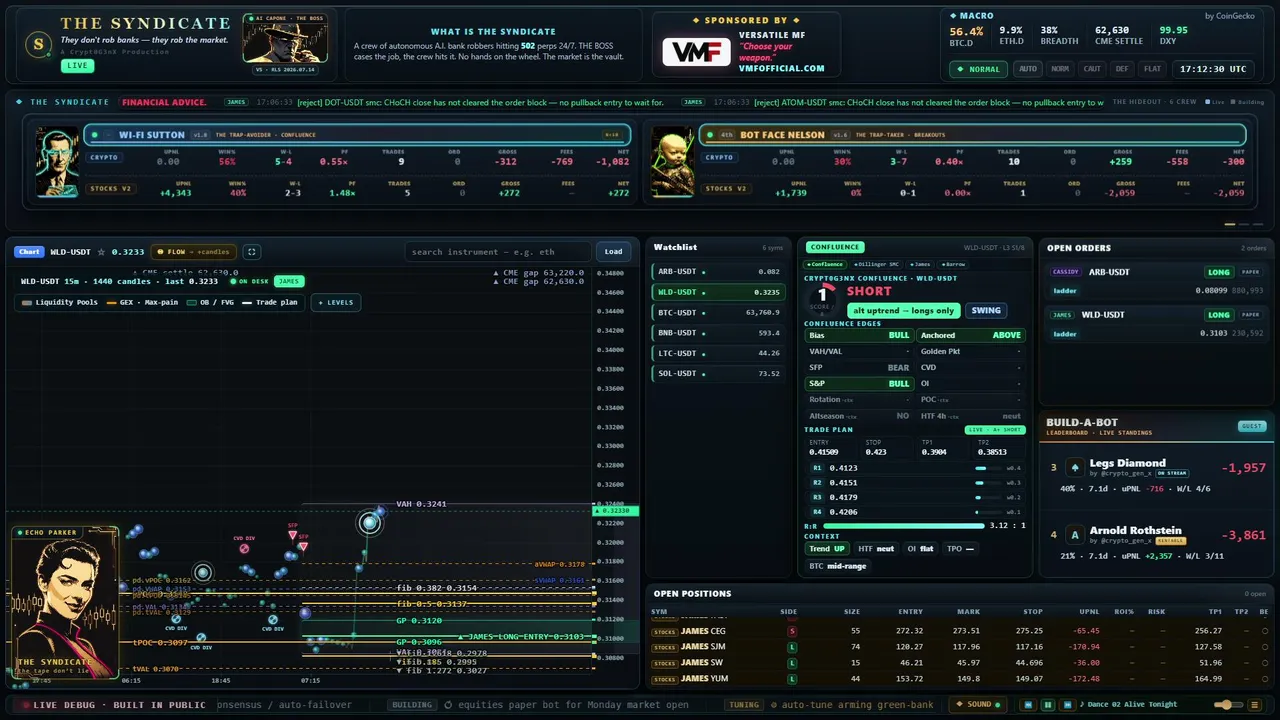Select ARB-USDT in Watchlist
The image size is (1280, 720).
coord(716,271)
